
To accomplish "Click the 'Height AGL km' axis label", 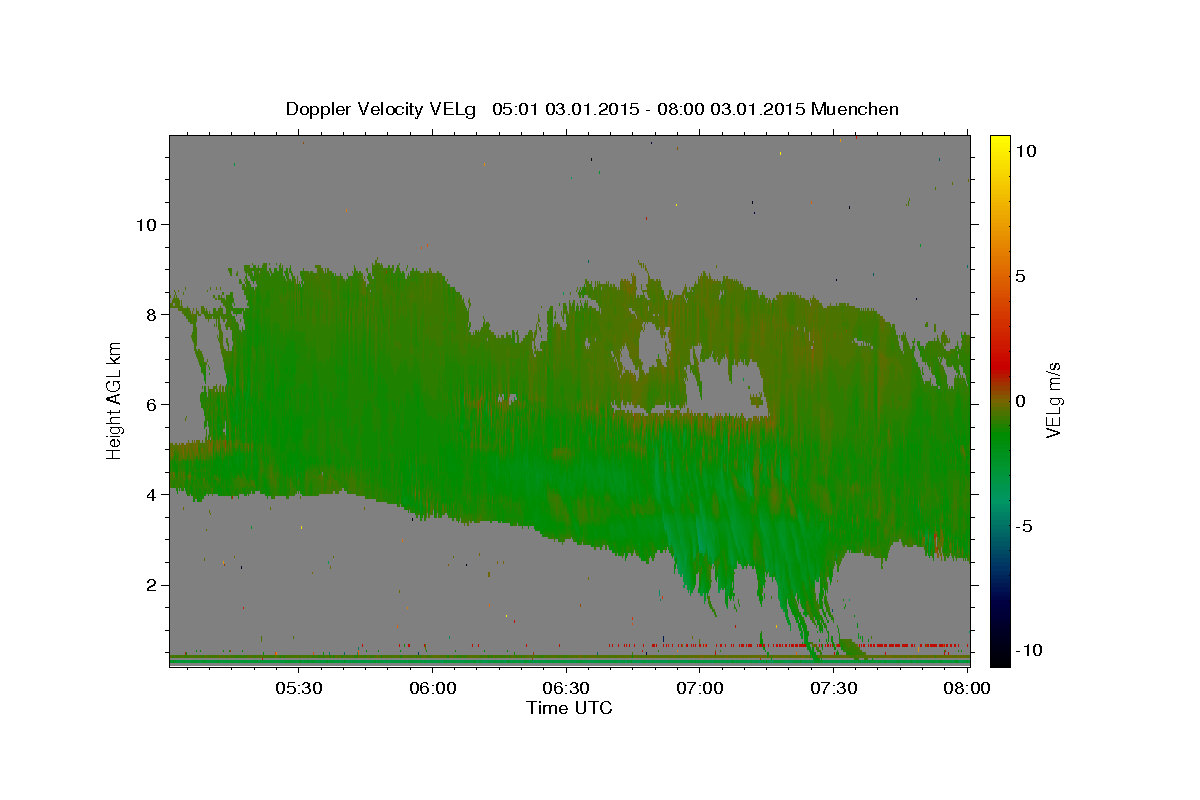I will tap(114, 400).
